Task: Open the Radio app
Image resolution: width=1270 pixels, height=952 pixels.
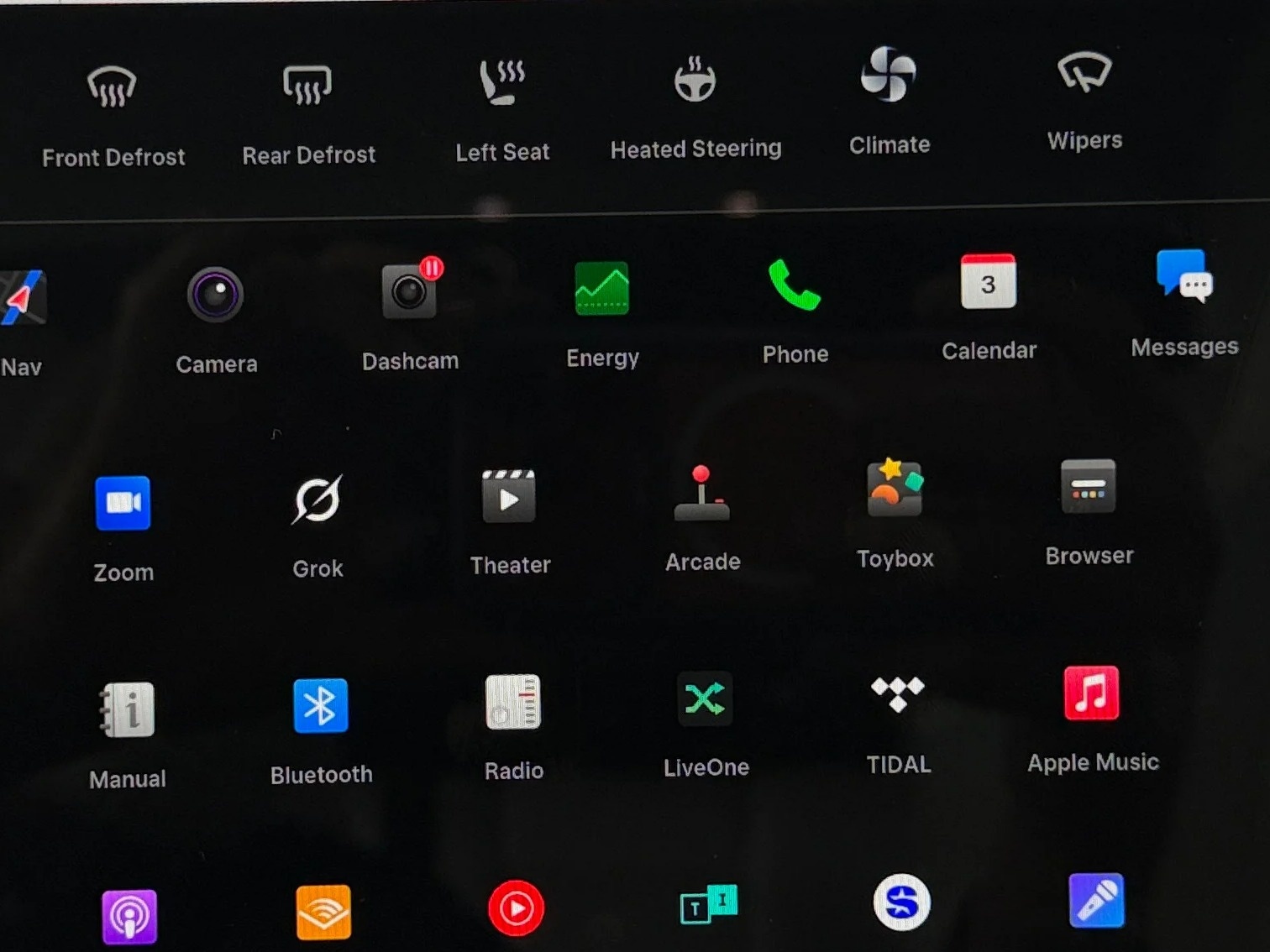Action: (513, 702)
